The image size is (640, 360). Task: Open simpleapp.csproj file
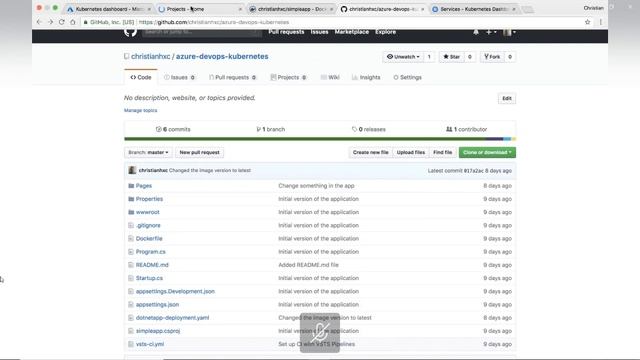[158, 331]
